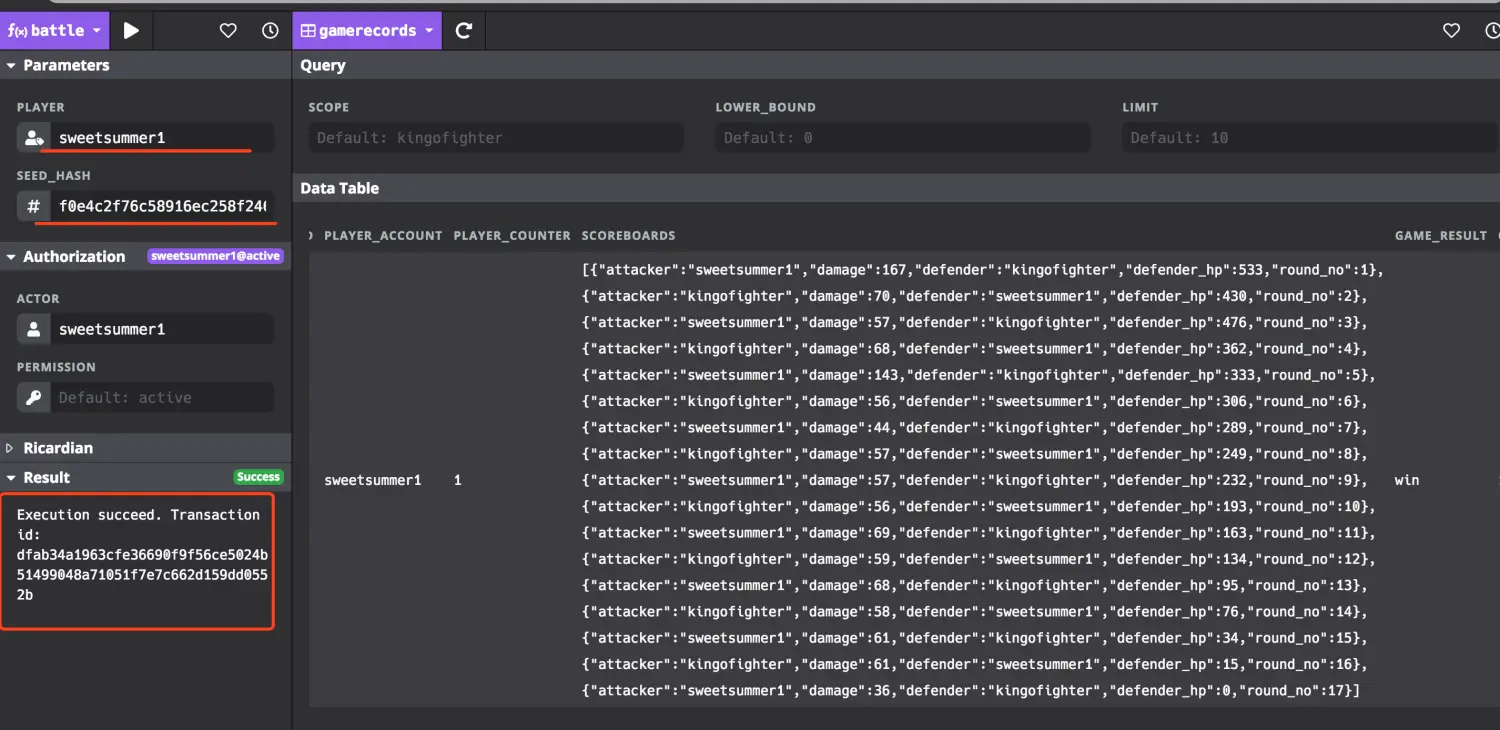Viewport: 1500px width, 730px height.
Task: Click the LIMIT input field
Action: (x=1310, y=138)
